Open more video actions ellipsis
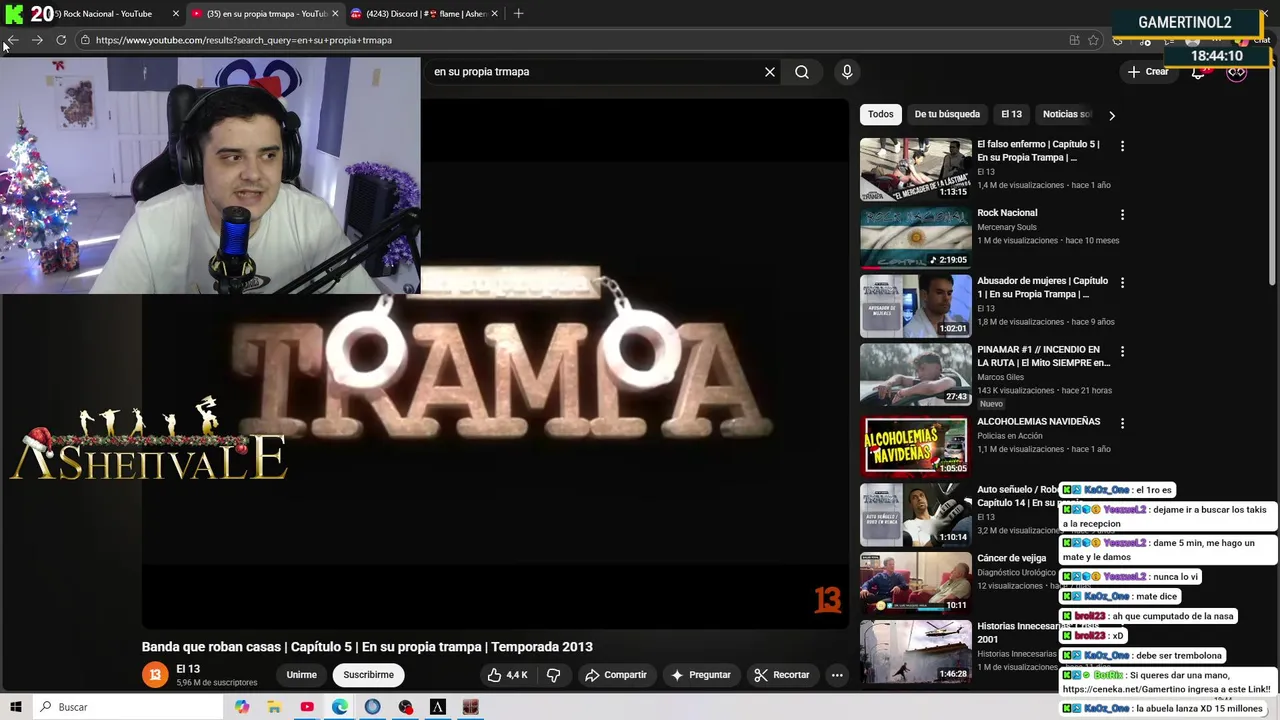 (x=837, y=675)
